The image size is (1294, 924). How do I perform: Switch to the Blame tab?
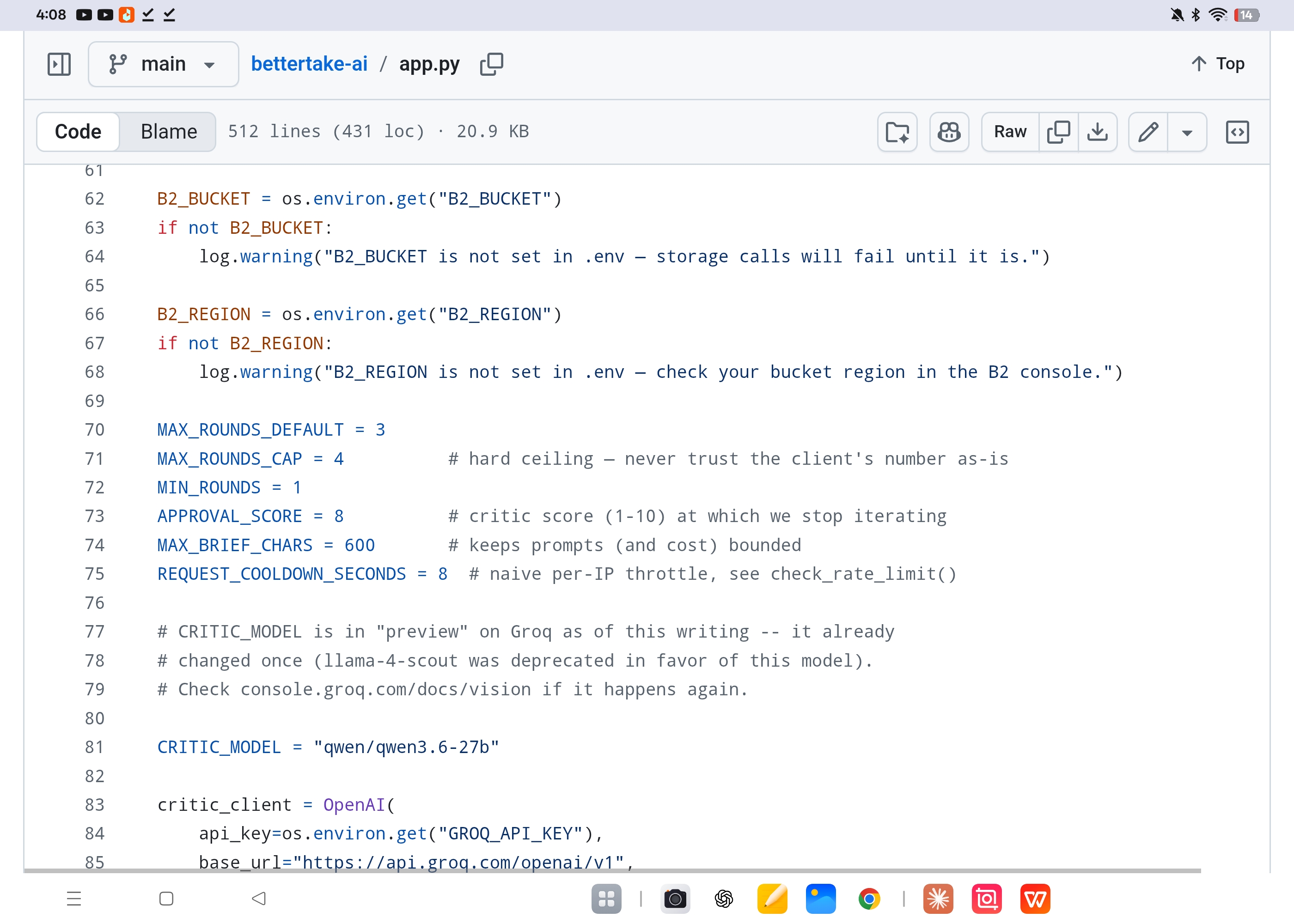pos(168,131)
